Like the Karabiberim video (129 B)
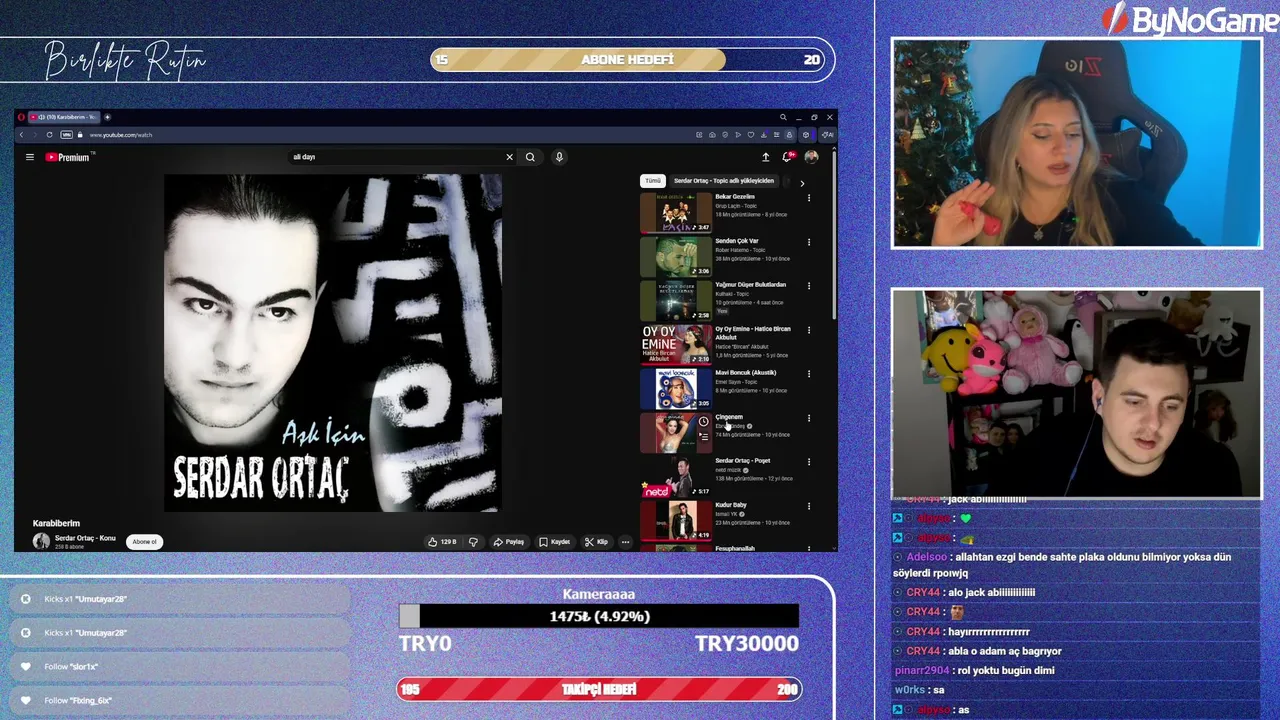 pyautogui.click(x=442, y=542)
